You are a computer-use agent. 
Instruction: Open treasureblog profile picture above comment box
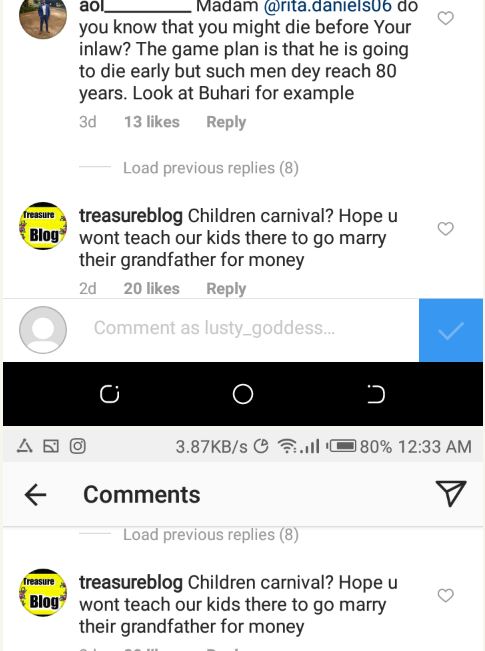43,226
